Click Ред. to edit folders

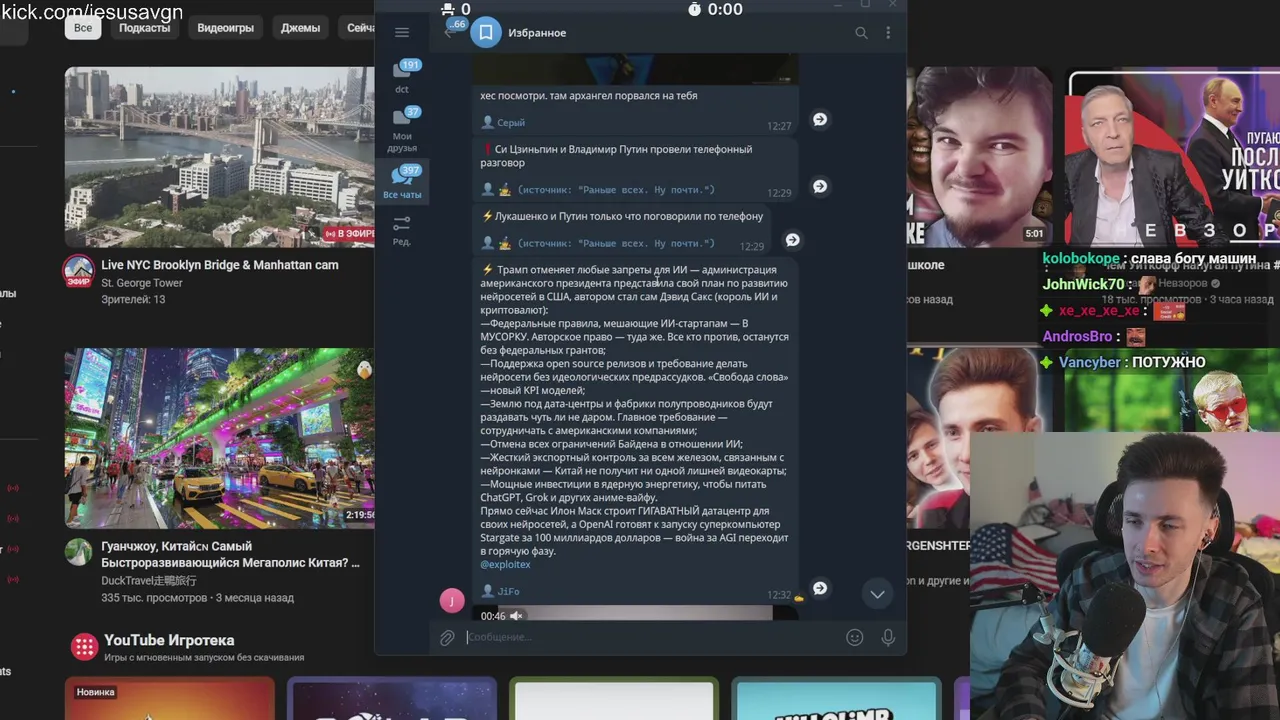(x=402, y=230)
